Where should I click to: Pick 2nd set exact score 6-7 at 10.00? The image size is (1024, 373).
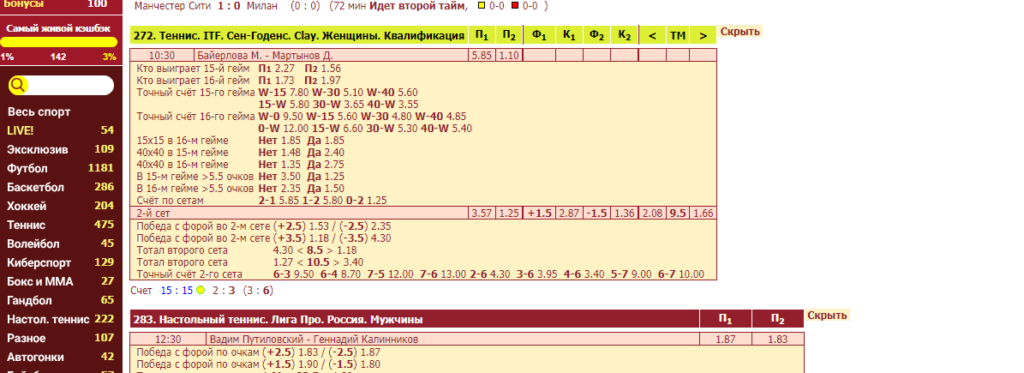click(x=692, y=274)
